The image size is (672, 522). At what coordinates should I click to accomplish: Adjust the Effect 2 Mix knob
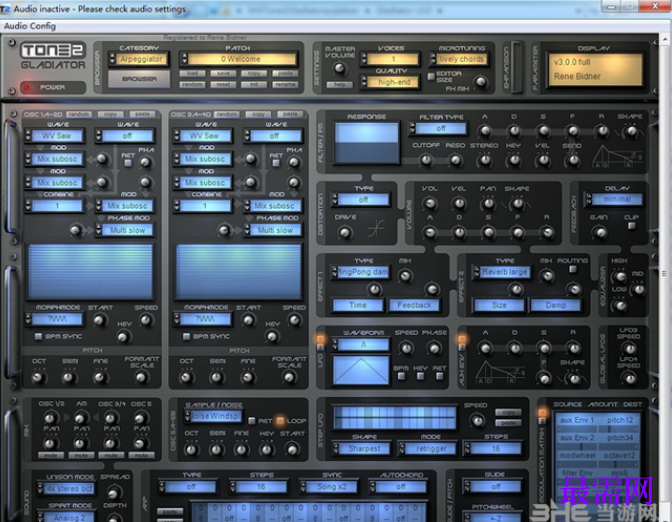[546, 276]
